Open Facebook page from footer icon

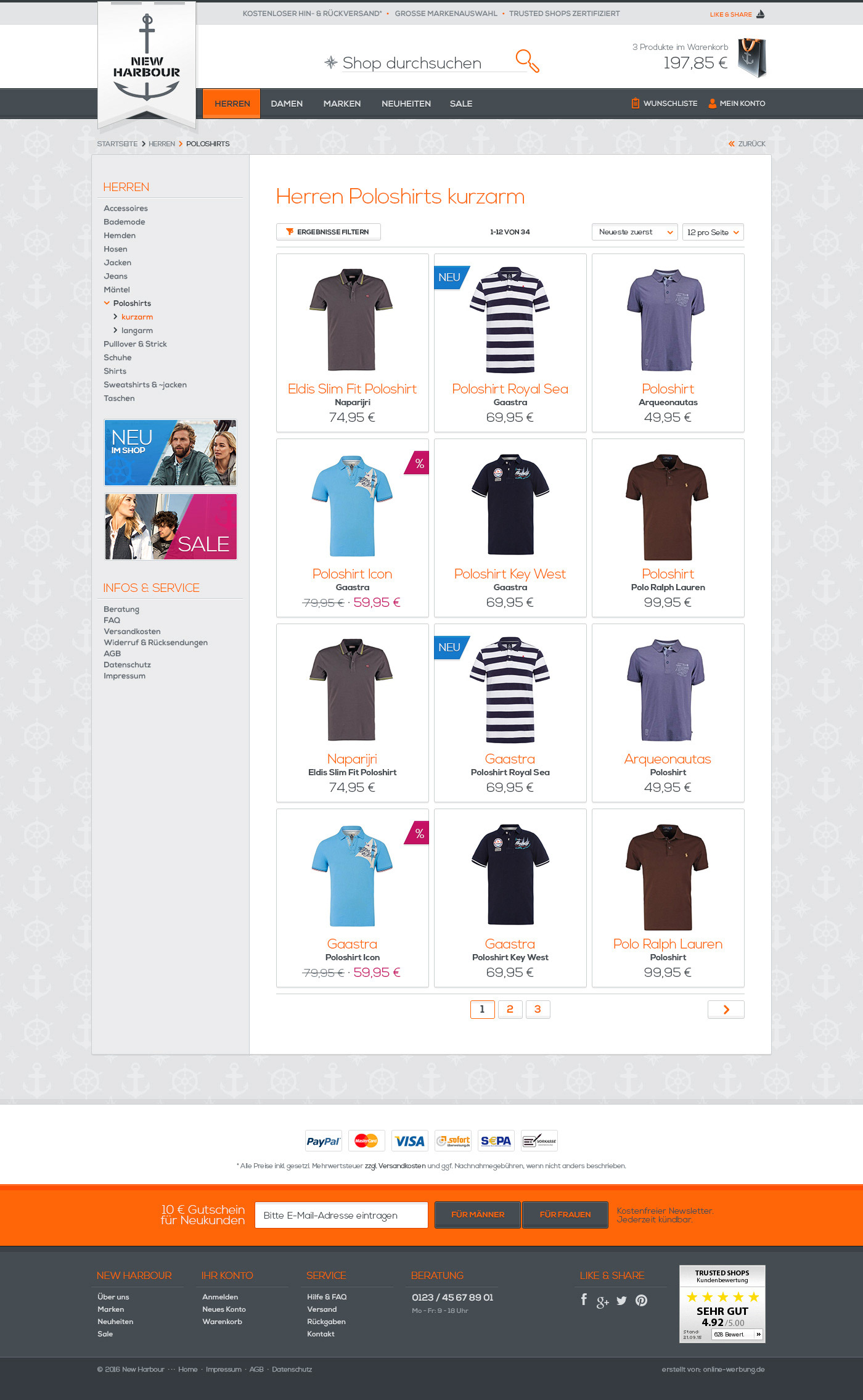click(584, 1299)
